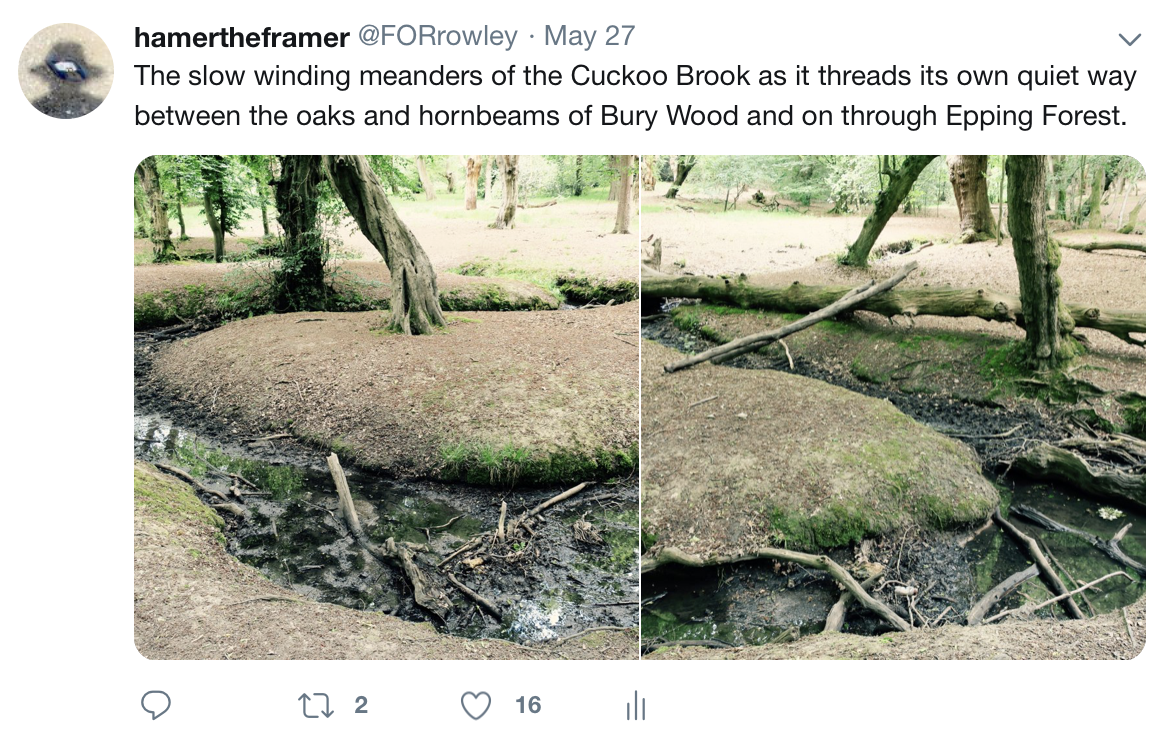Like the tweet with the heart icon

pos(476,706)
